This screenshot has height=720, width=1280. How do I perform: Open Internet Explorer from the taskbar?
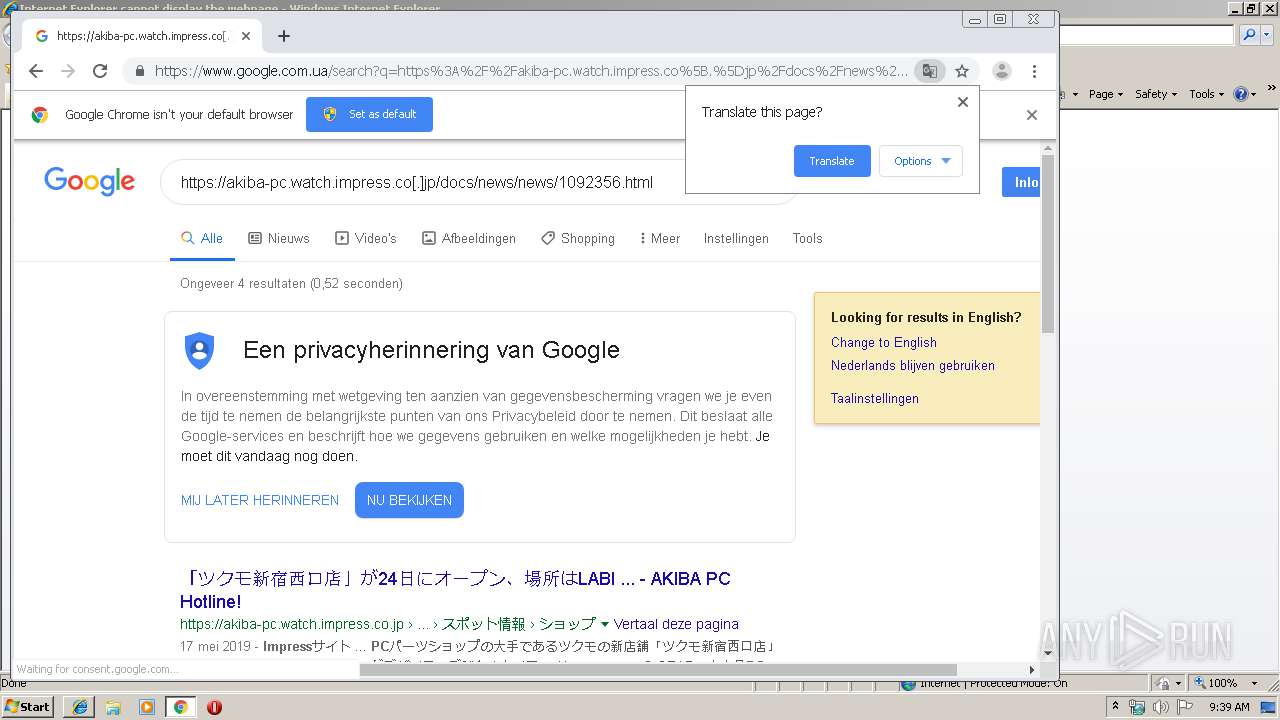point(79,707)
